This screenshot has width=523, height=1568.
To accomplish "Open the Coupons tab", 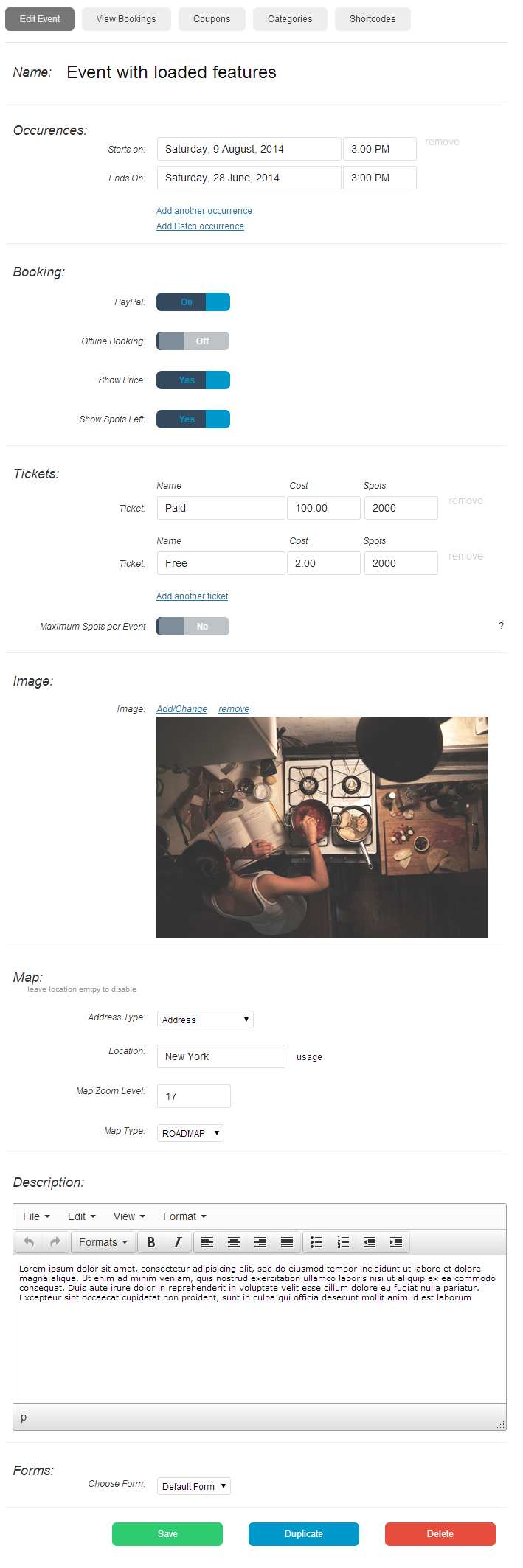I will [x=212, y=19].
